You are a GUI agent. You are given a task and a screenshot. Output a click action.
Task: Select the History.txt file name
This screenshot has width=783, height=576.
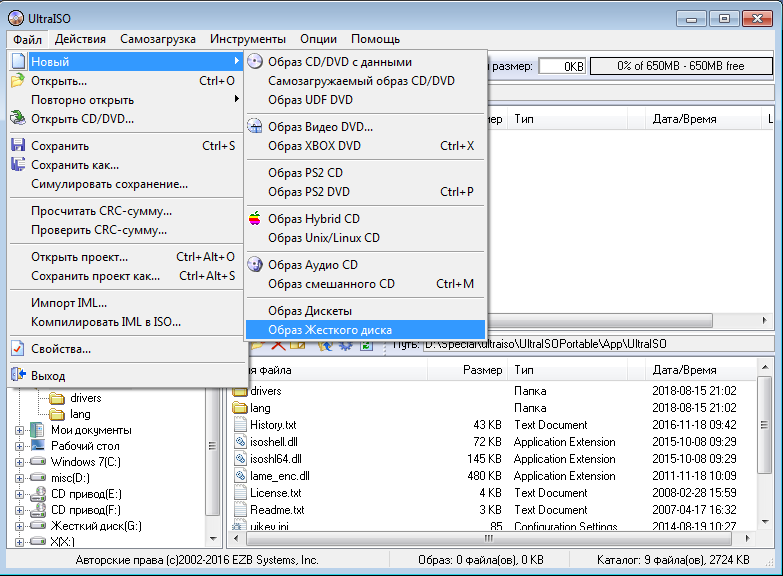(x=273, y=425)
